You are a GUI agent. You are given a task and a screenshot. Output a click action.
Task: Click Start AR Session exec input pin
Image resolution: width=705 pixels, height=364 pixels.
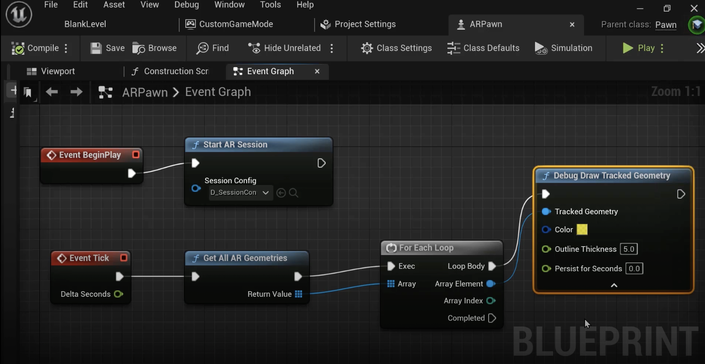(196, 163)
